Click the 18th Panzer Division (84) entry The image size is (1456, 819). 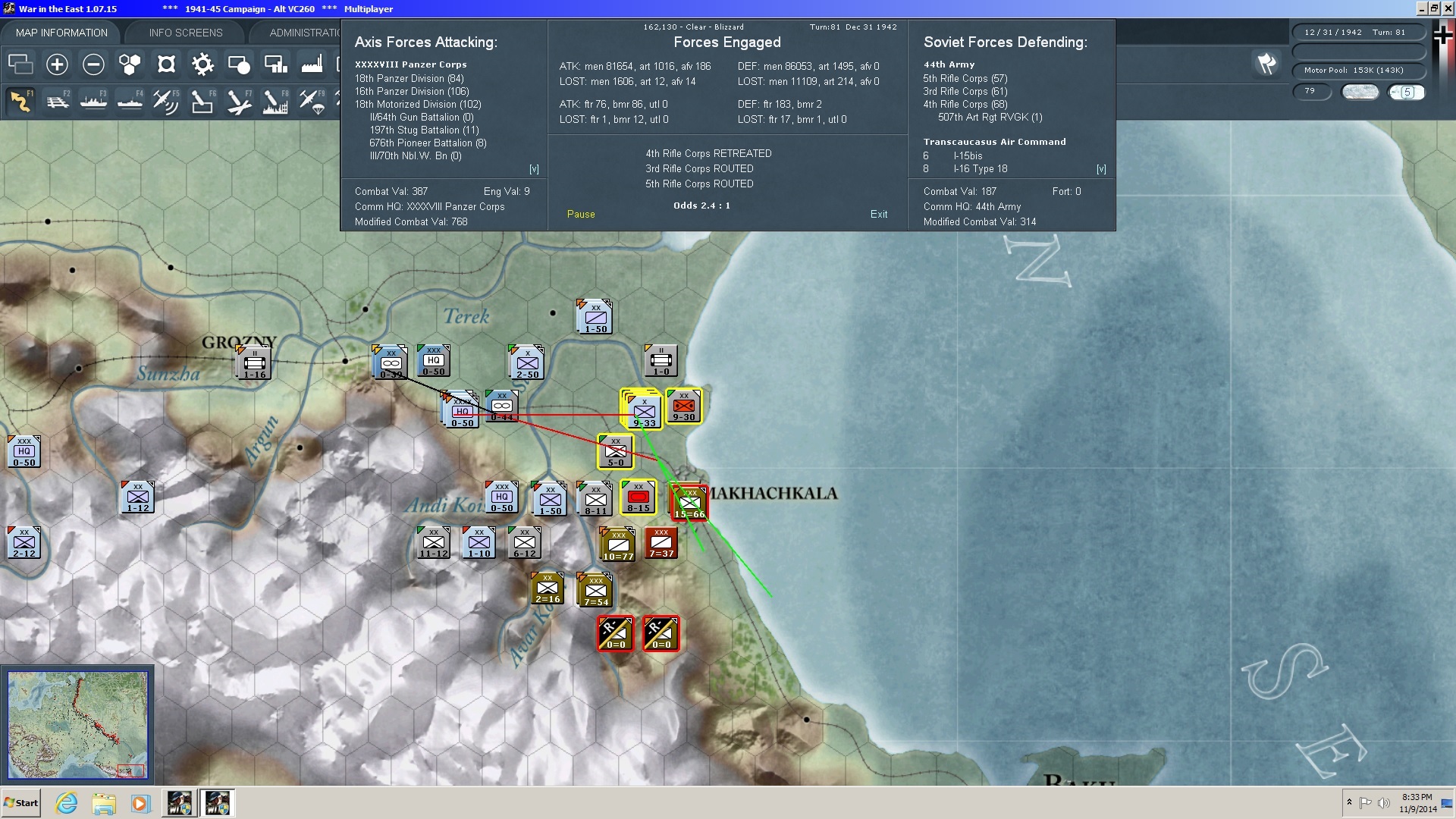[x=409, y=79]
